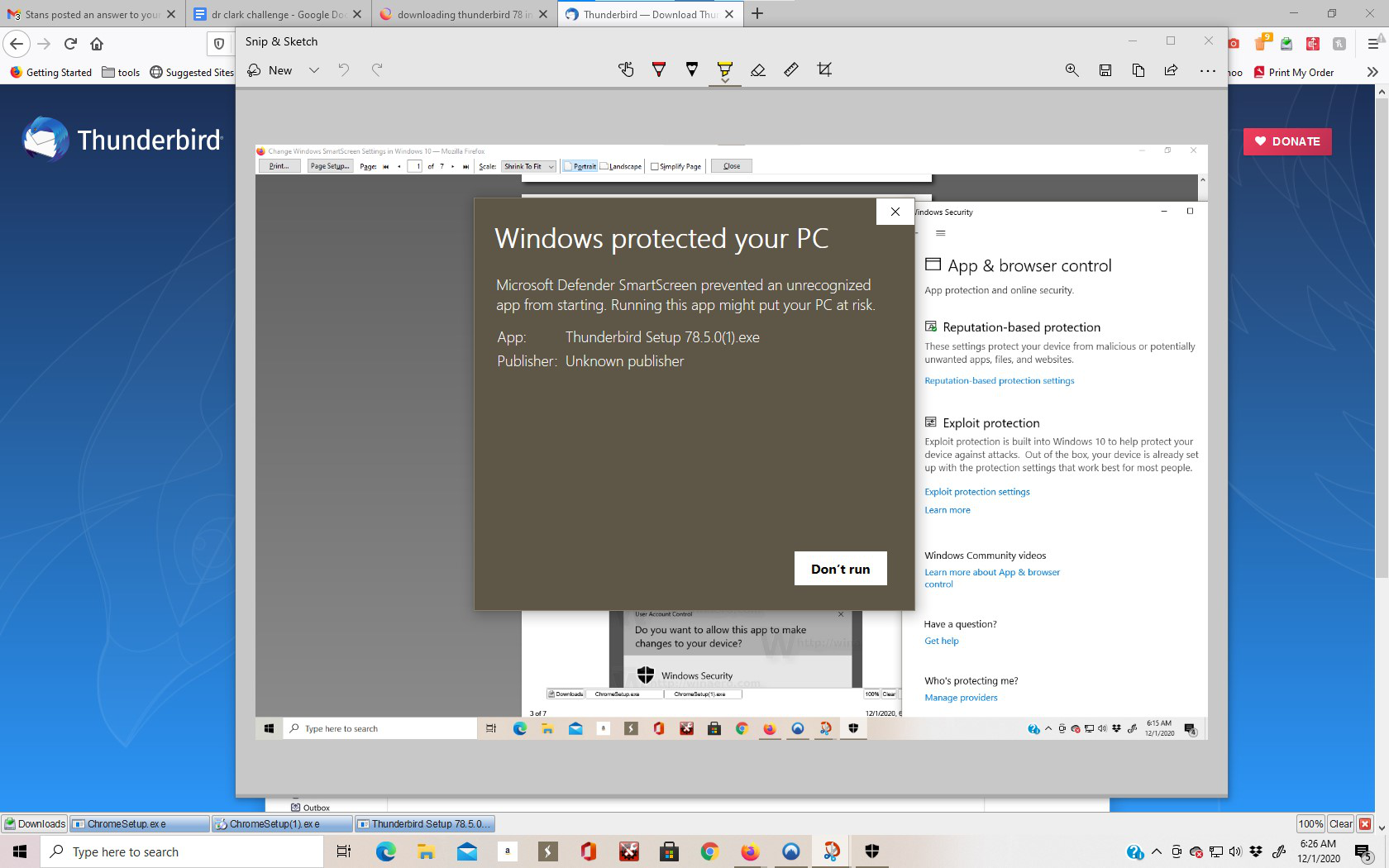Open Windows Security shield on the taskbar
The width and height of the screenshot is (1389, 868).
tap(871, 851)
